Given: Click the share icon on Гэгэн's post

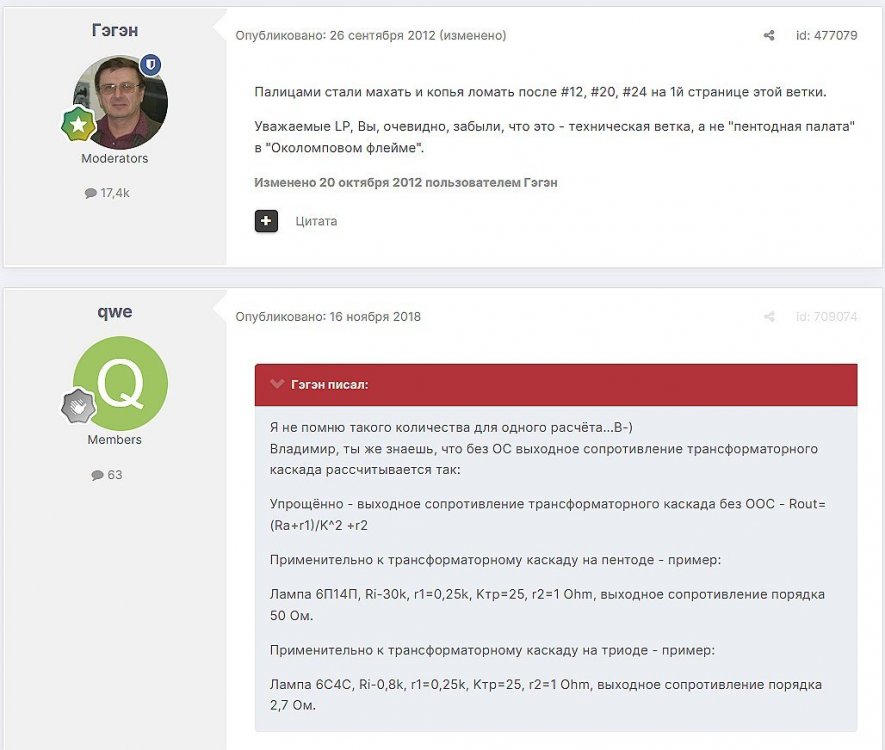Looking at the screenshot, I should [x=769, y=36].
